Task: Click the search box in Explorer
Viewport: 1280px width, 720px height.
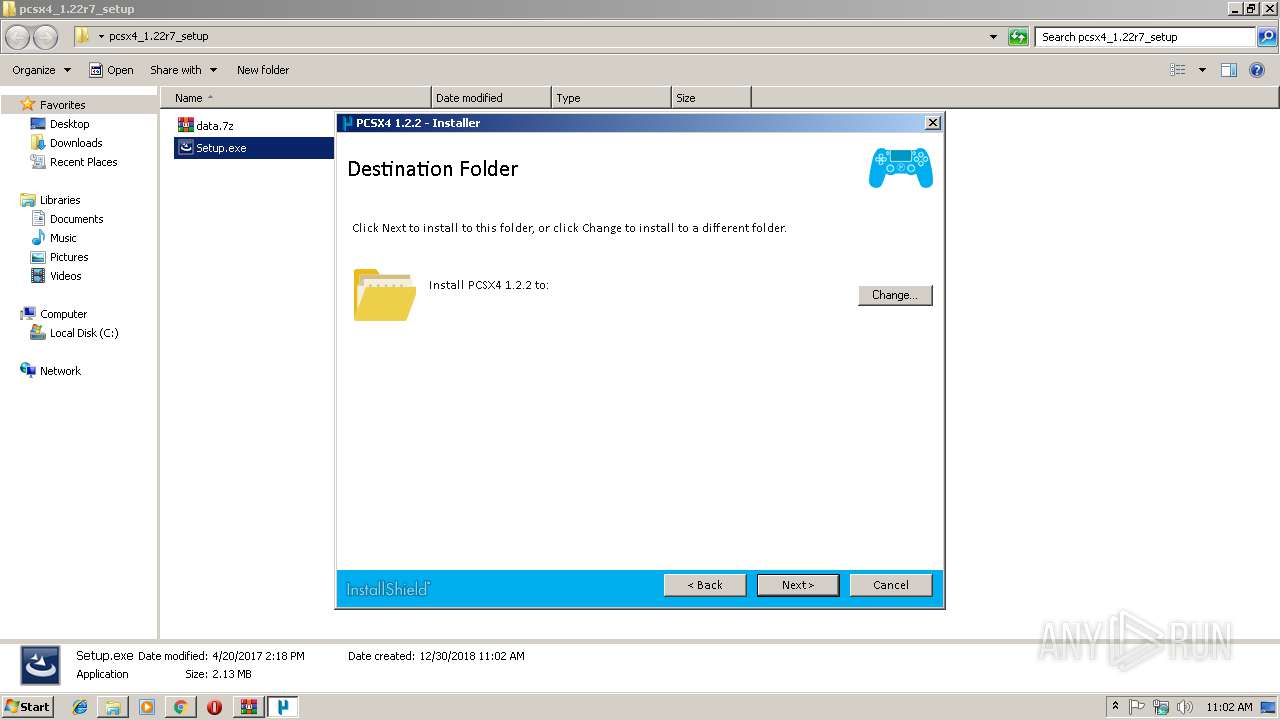Action: tap(1146, 37)
